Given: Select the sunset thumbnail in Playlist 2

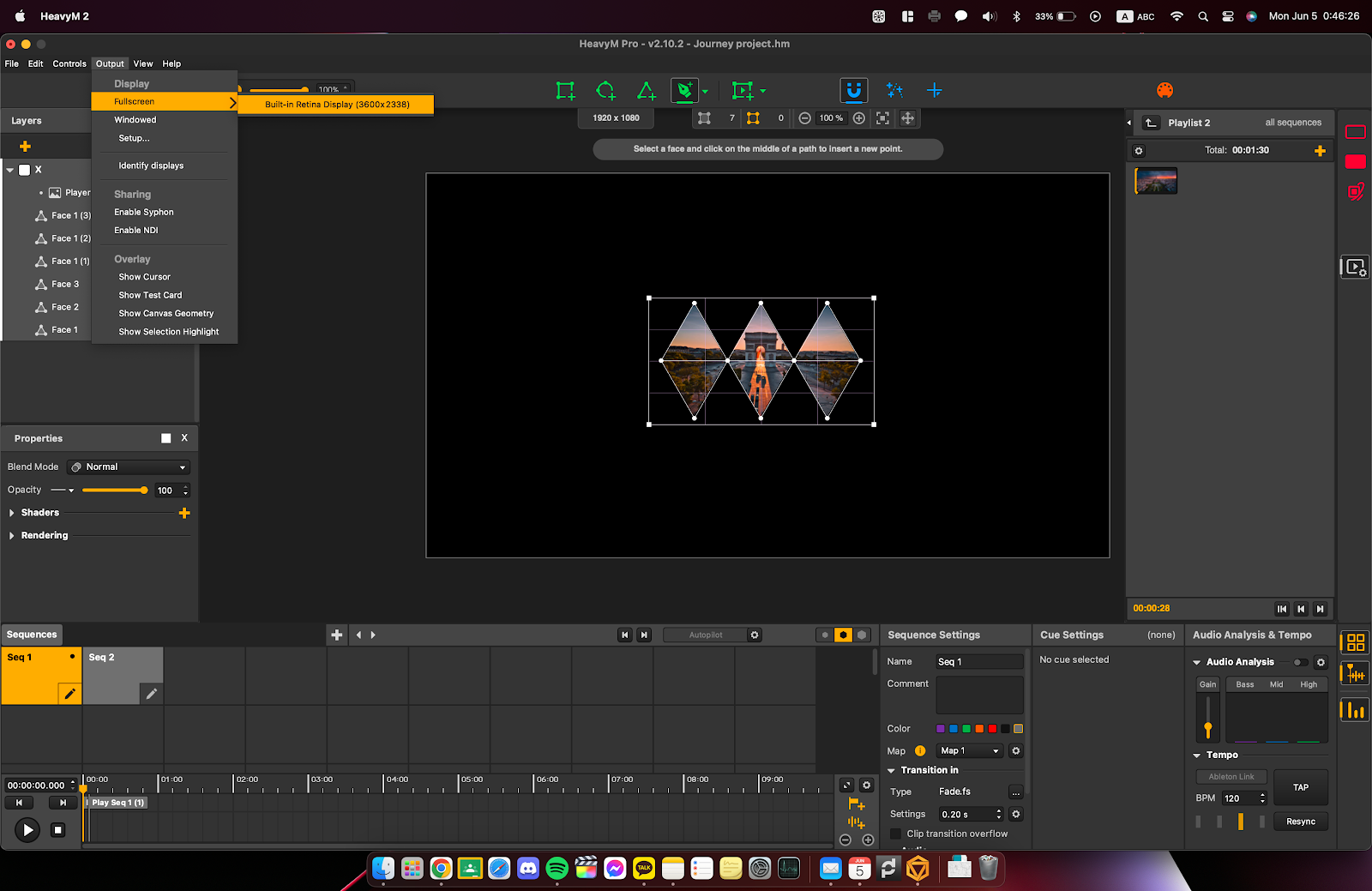Looking at the screenshot, I should (x=1157, y=181).
